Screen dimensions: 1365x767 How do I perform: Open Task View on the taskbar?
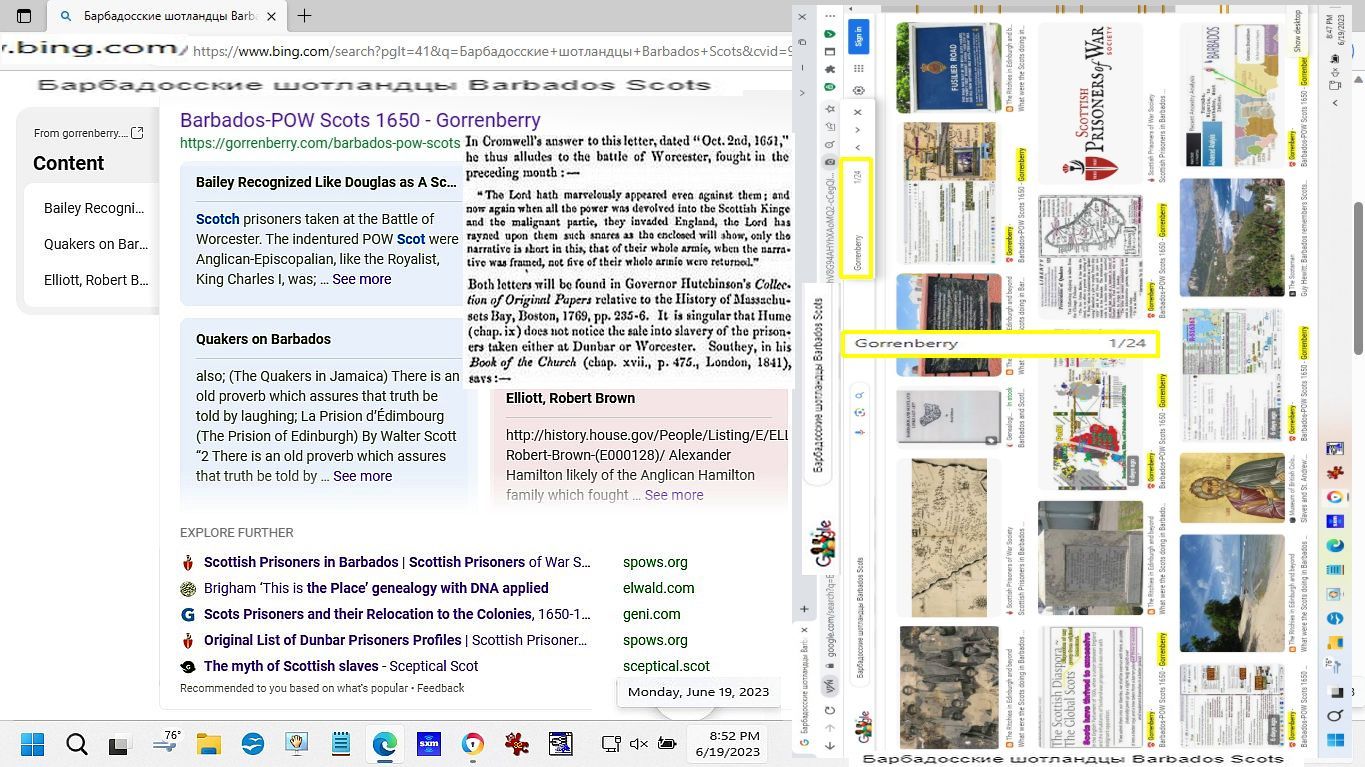[x=119, y=744]
